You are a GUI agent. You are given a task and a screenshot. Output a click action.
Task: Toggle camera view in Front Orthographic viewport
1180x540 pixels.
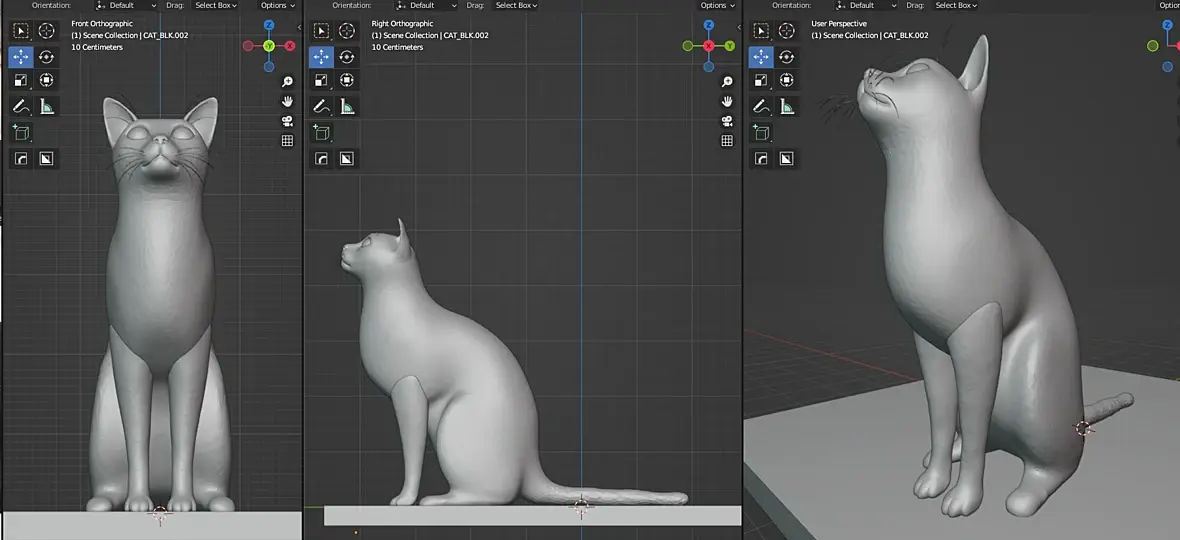(x=287, y=121)
